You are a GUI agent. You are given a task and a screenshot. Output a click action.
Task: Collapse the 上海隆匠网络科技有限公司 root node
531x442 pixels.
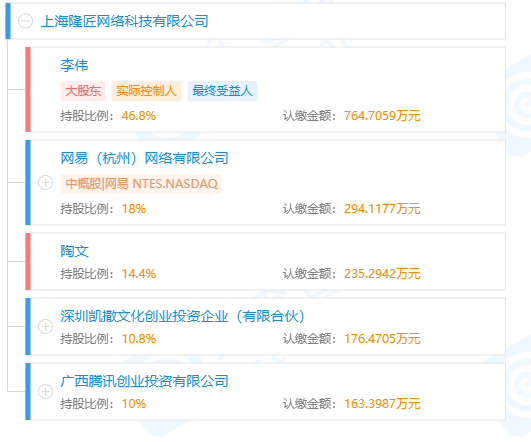[25, 21]
